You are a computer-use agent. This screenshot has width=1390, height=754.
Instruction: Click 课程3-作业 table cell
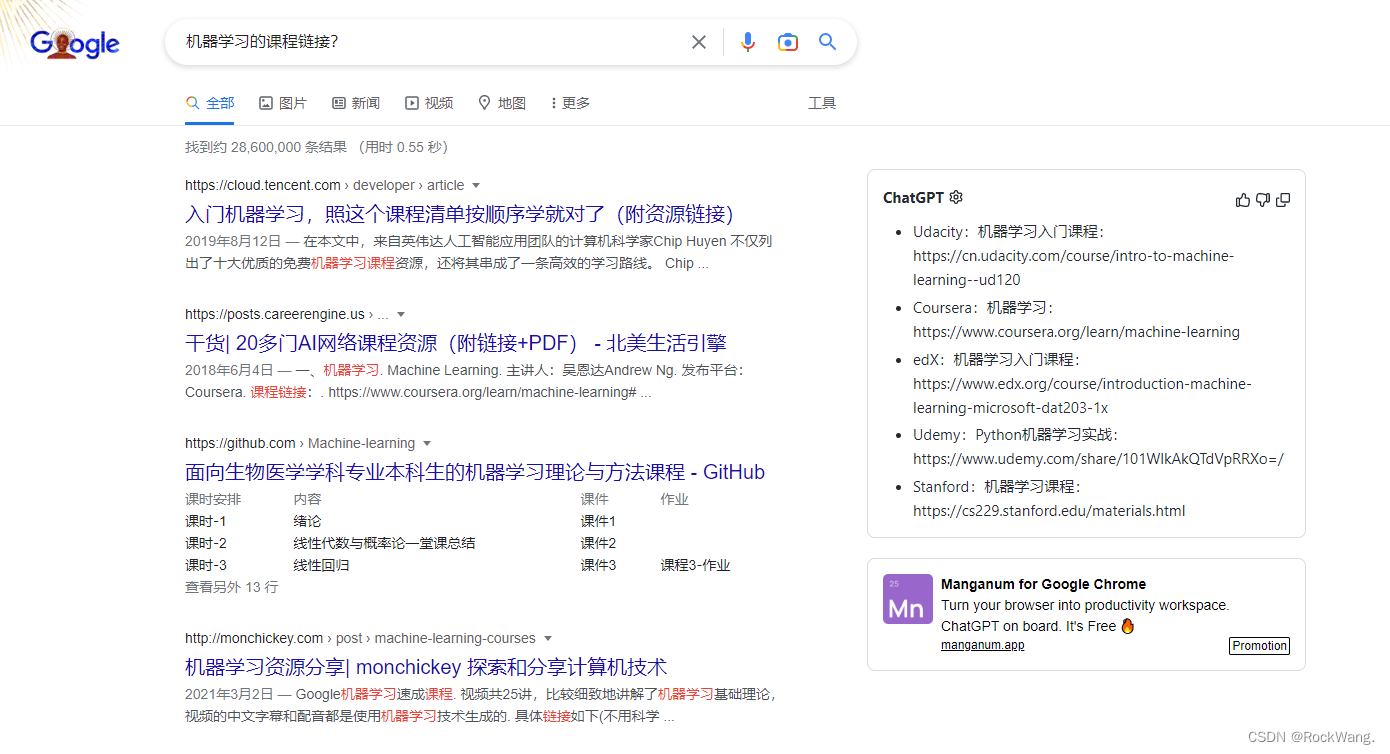695,565
